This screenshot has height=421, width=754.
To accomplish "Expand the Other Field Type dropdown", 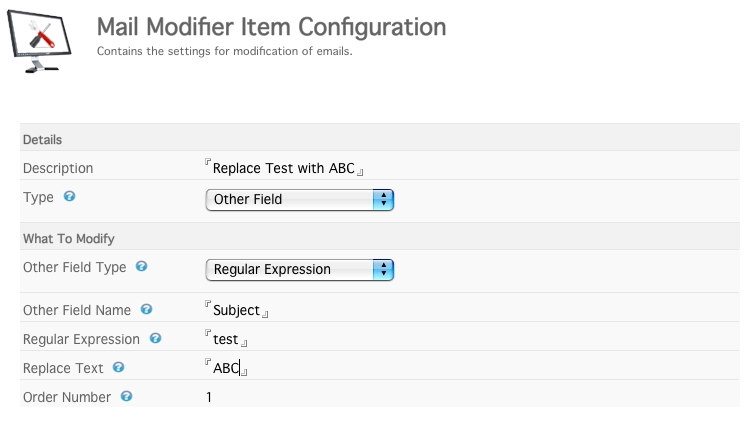I will [300, 270].
